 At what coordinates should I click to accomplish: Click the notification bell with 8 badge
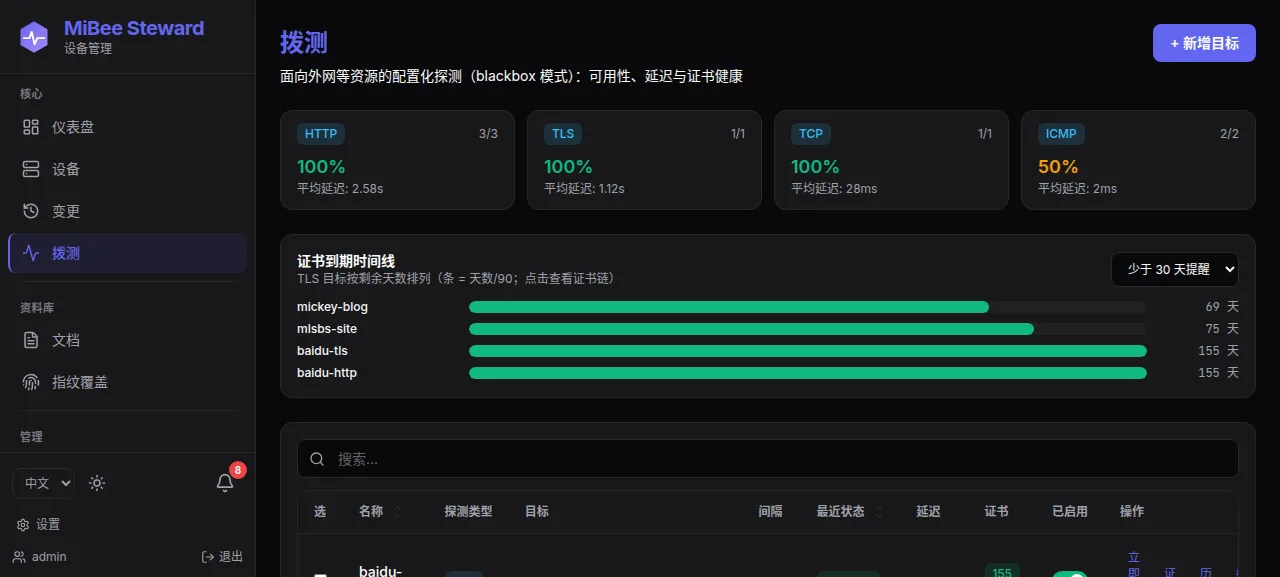click(226, 483)
